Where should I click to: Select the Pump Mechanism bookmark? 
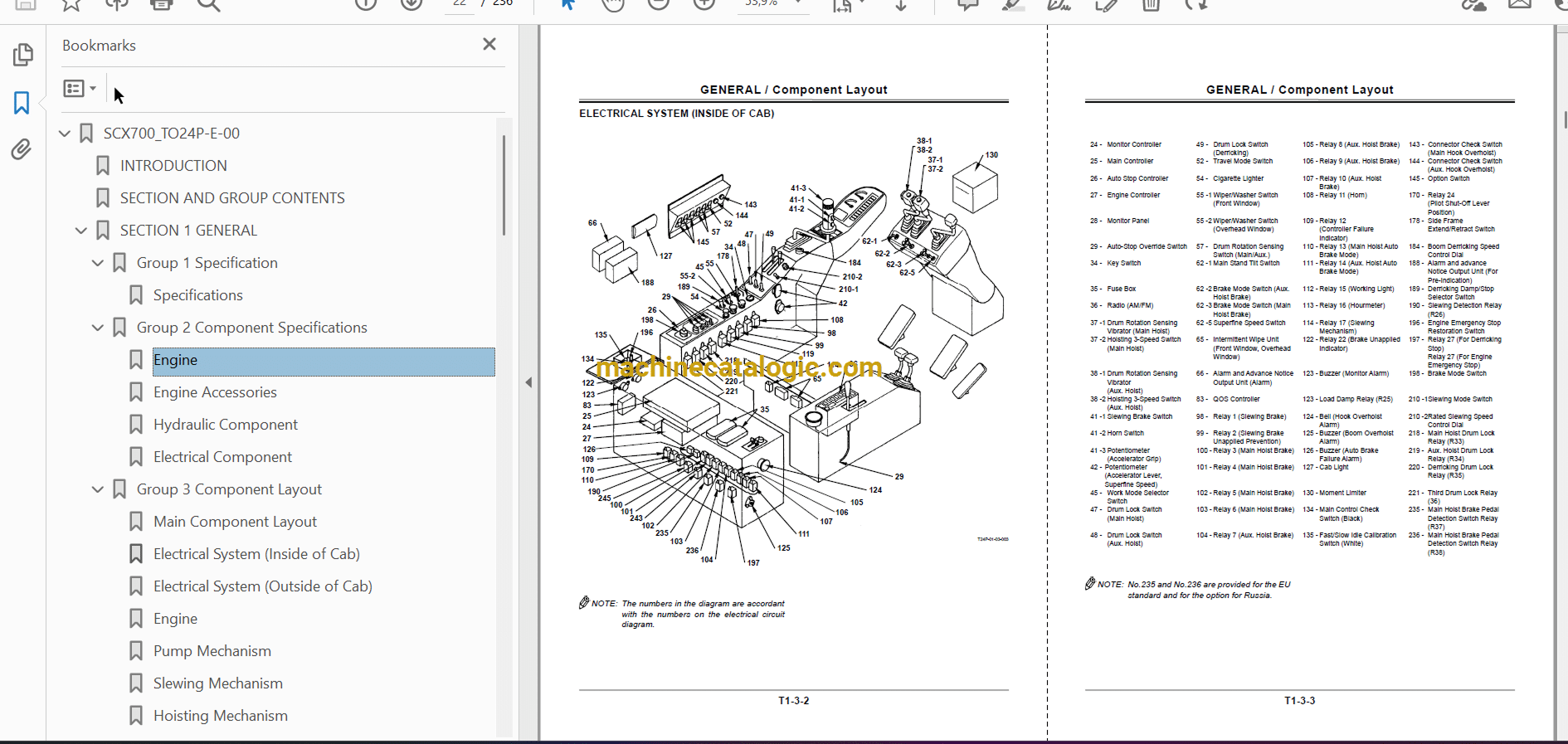click(212, 651)
